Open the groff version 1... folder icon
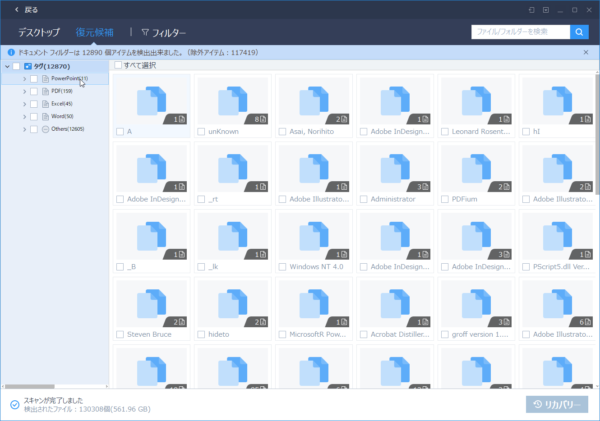The height and width of the screenshot is (421, 600). (x=476, y=304)
